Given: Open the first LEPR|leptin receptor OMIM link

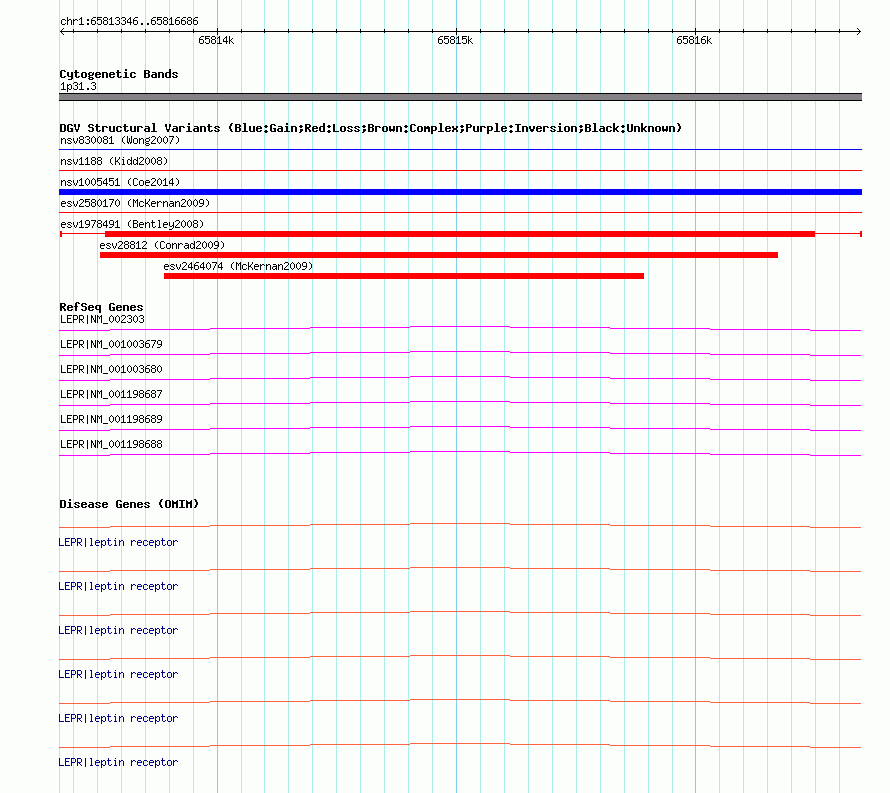Looking at the screenshot, I should click(118, 543).
